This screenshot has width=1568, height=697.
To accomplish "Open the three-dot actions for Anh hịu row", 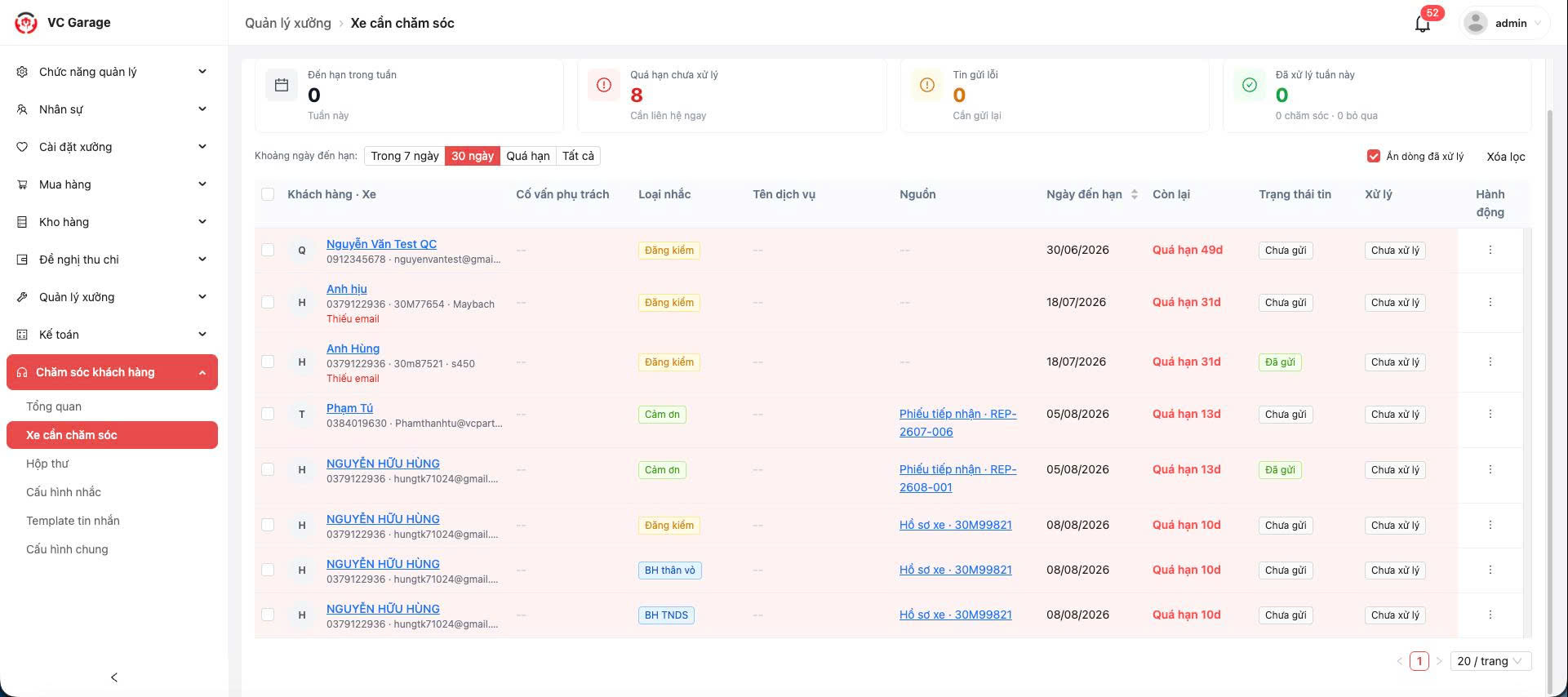I will click(x=1490, y=302).
